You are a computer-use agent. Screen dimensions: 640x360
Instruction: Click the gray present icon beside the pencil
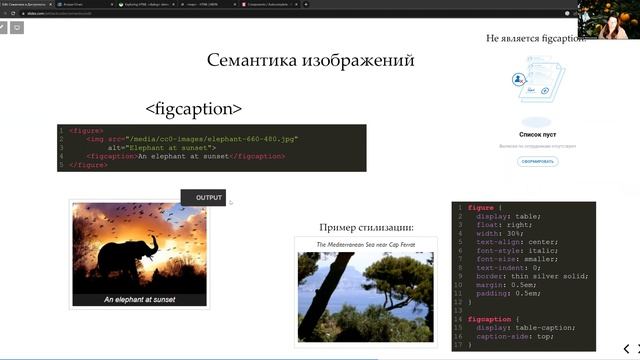17,28
